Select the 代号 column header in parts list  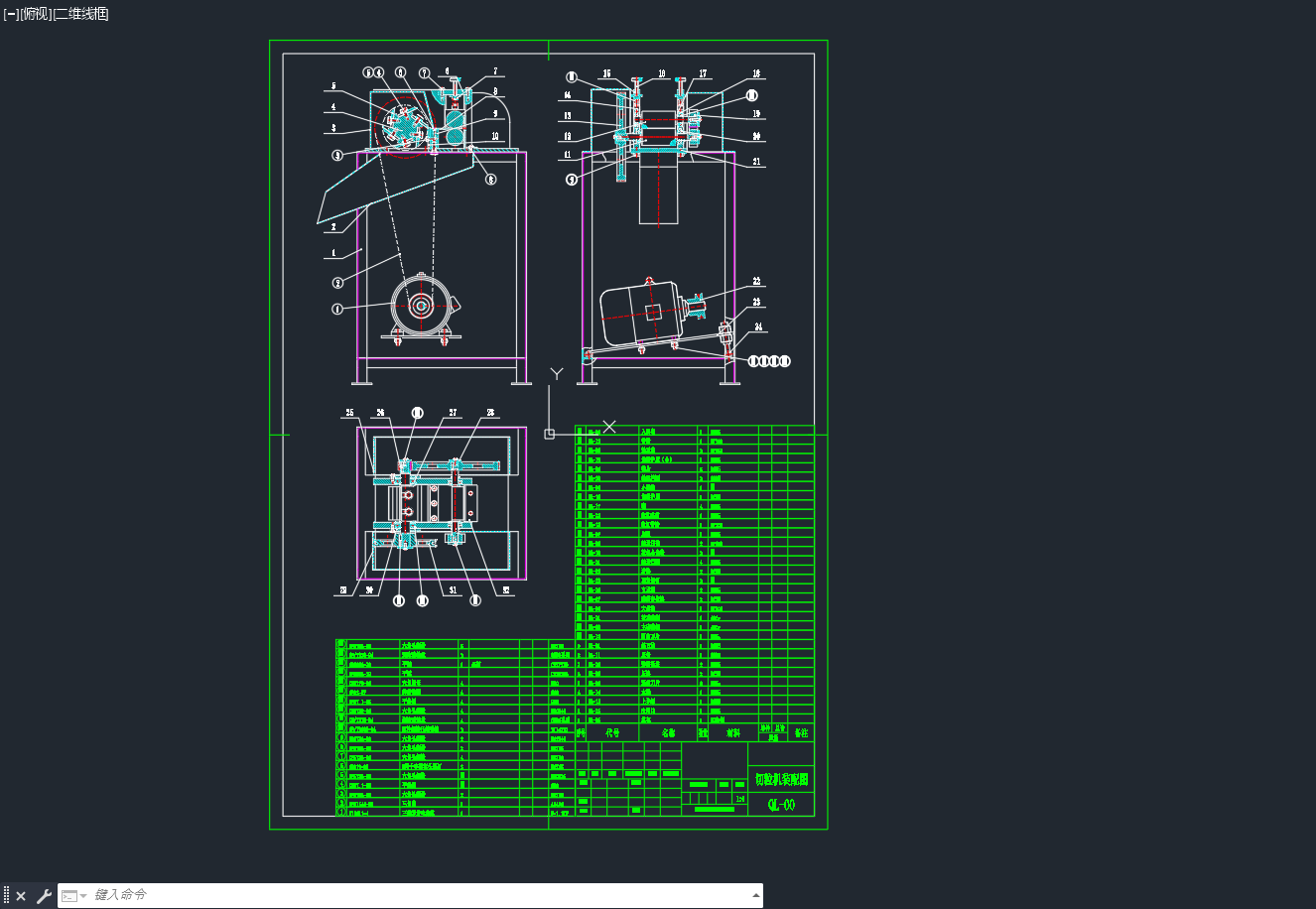pos(612,733)
